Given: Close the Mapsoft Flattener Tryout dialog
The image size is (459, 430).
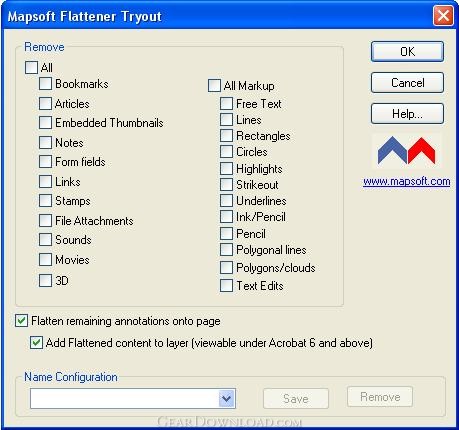Looking at the screenshot, I should coord(443,15).
